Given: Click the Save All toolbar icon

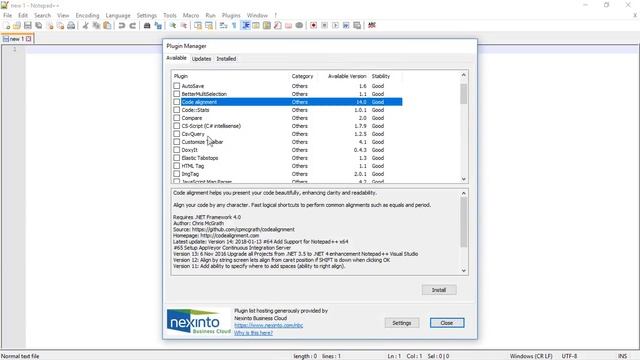Looking at the screenshot, I should [x=39, y=26].
